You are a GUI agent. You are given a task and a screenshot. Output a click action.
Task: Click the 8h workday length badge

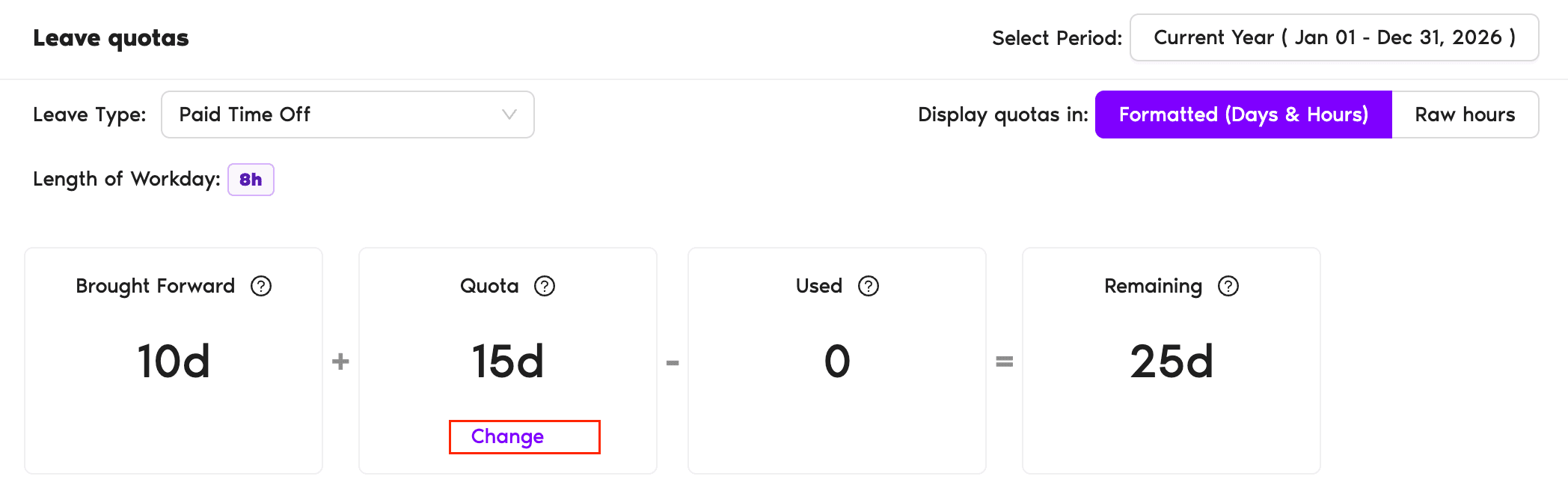pyautogui.click(x=251, y=180)
